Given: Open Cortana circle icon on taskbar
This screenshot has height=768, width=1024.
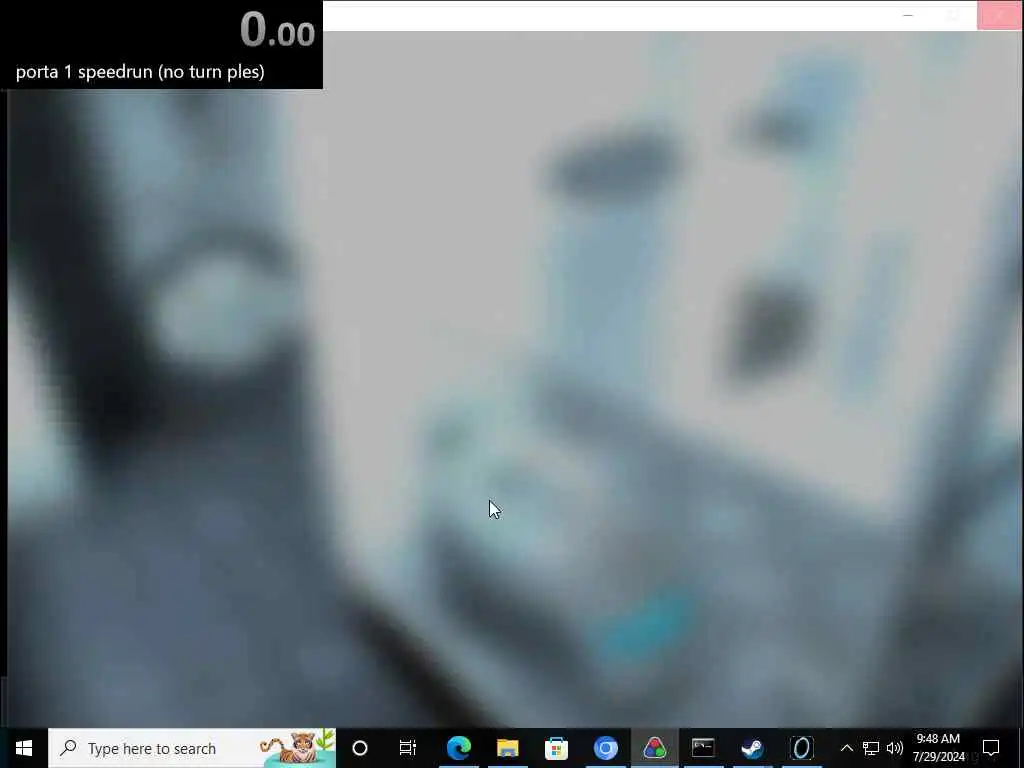Looking at the screenshot, I should pos(360,748).
